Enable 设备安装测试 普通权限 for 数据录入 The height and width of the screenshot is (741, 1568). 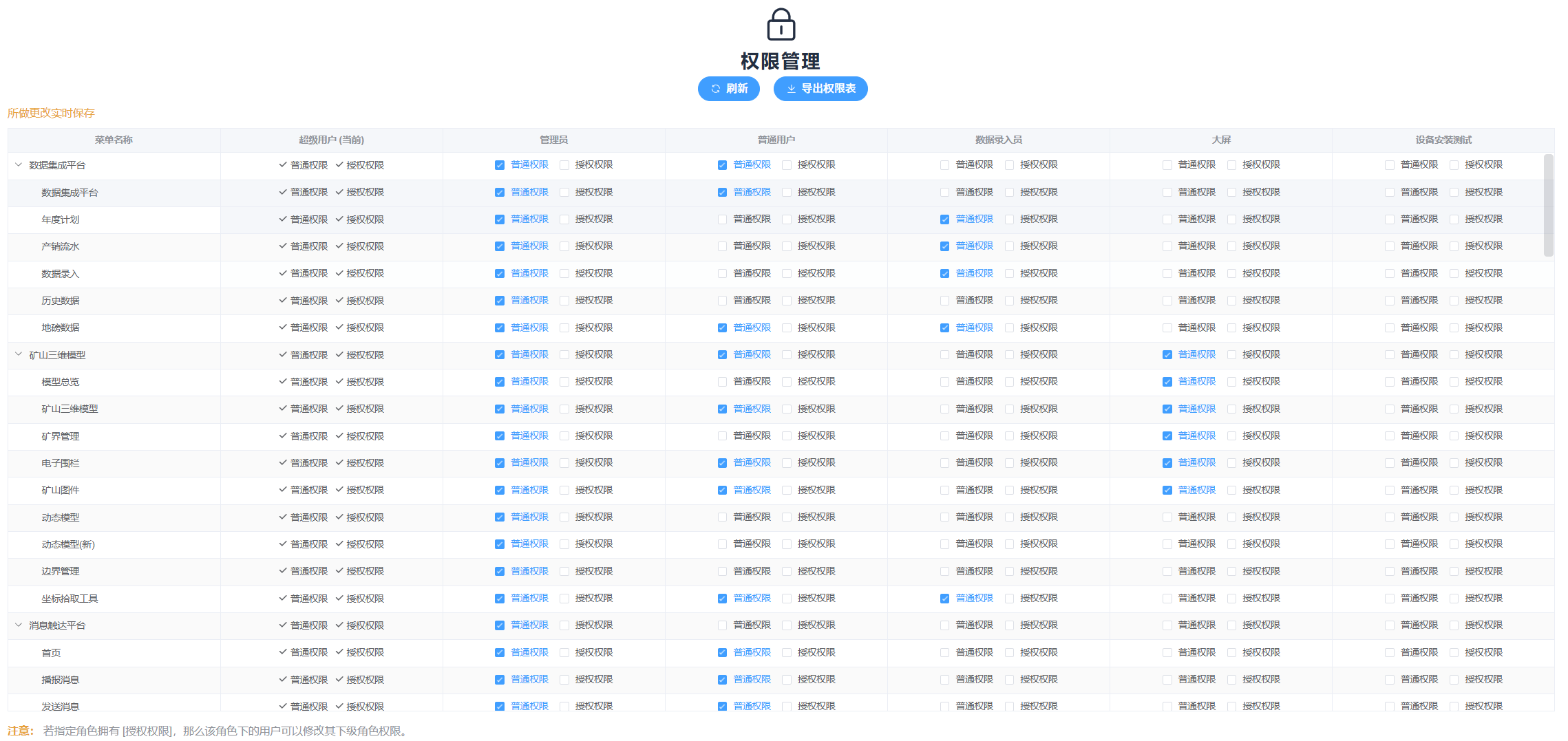point(1389,274)
